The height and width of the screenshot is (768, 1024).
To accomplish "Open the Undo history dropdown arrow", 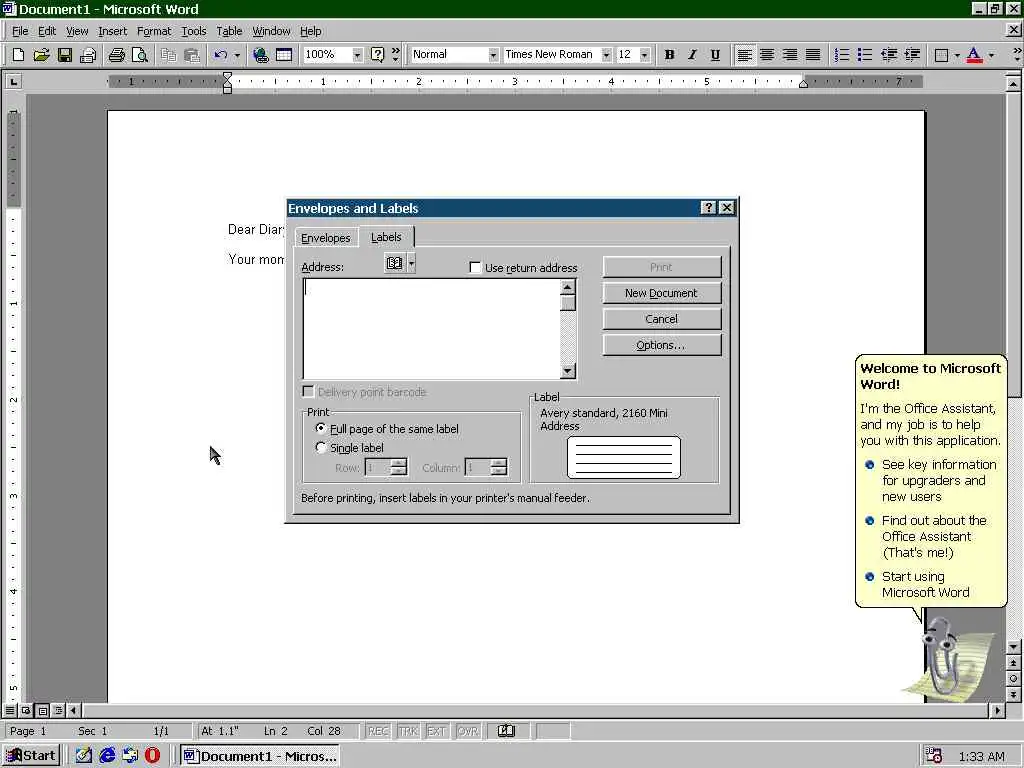I will pos(236,55).
